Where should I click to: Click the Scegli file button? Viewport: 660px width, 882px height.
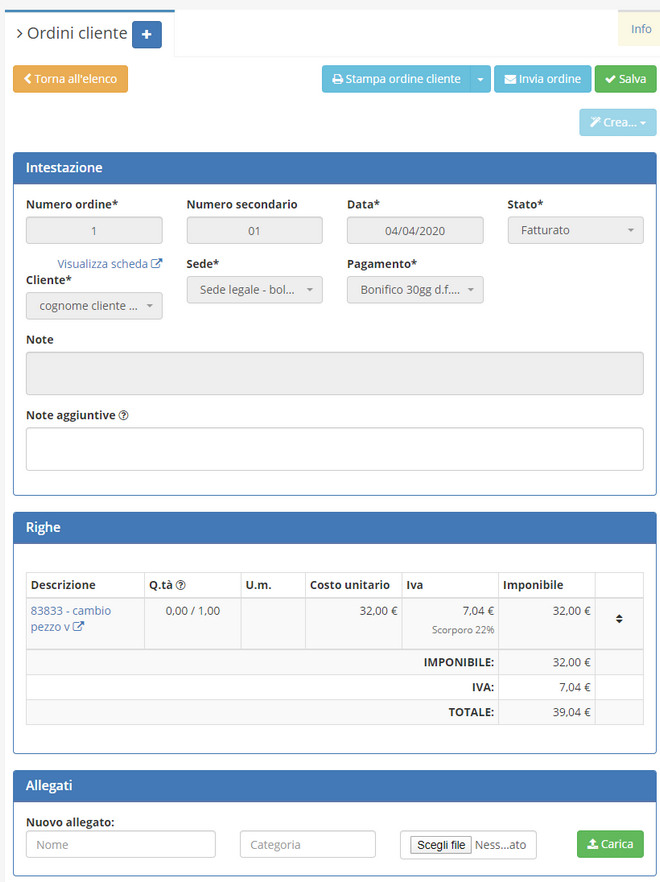point(441,845)
